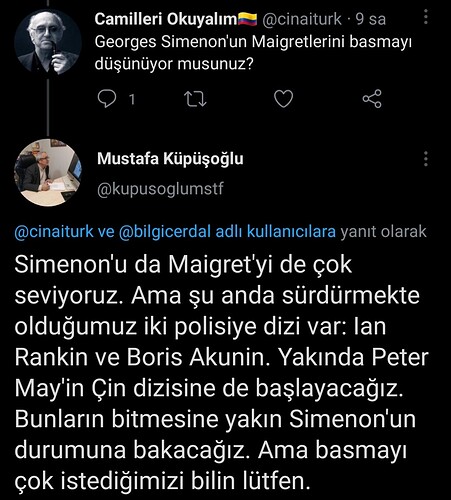Go to the Camilleri Okuyalım display name

point(166,19)
